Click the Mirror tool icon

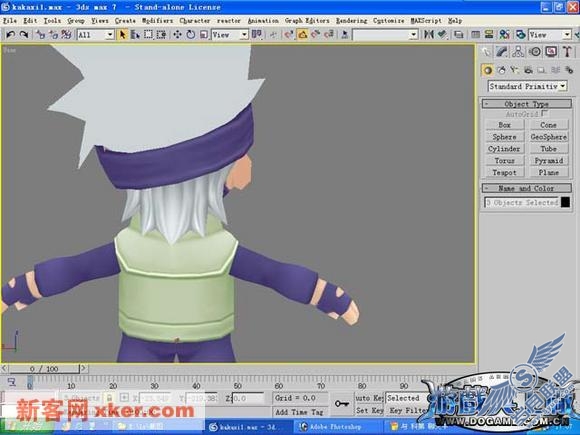pyautogui.click(x=428, y=34)
